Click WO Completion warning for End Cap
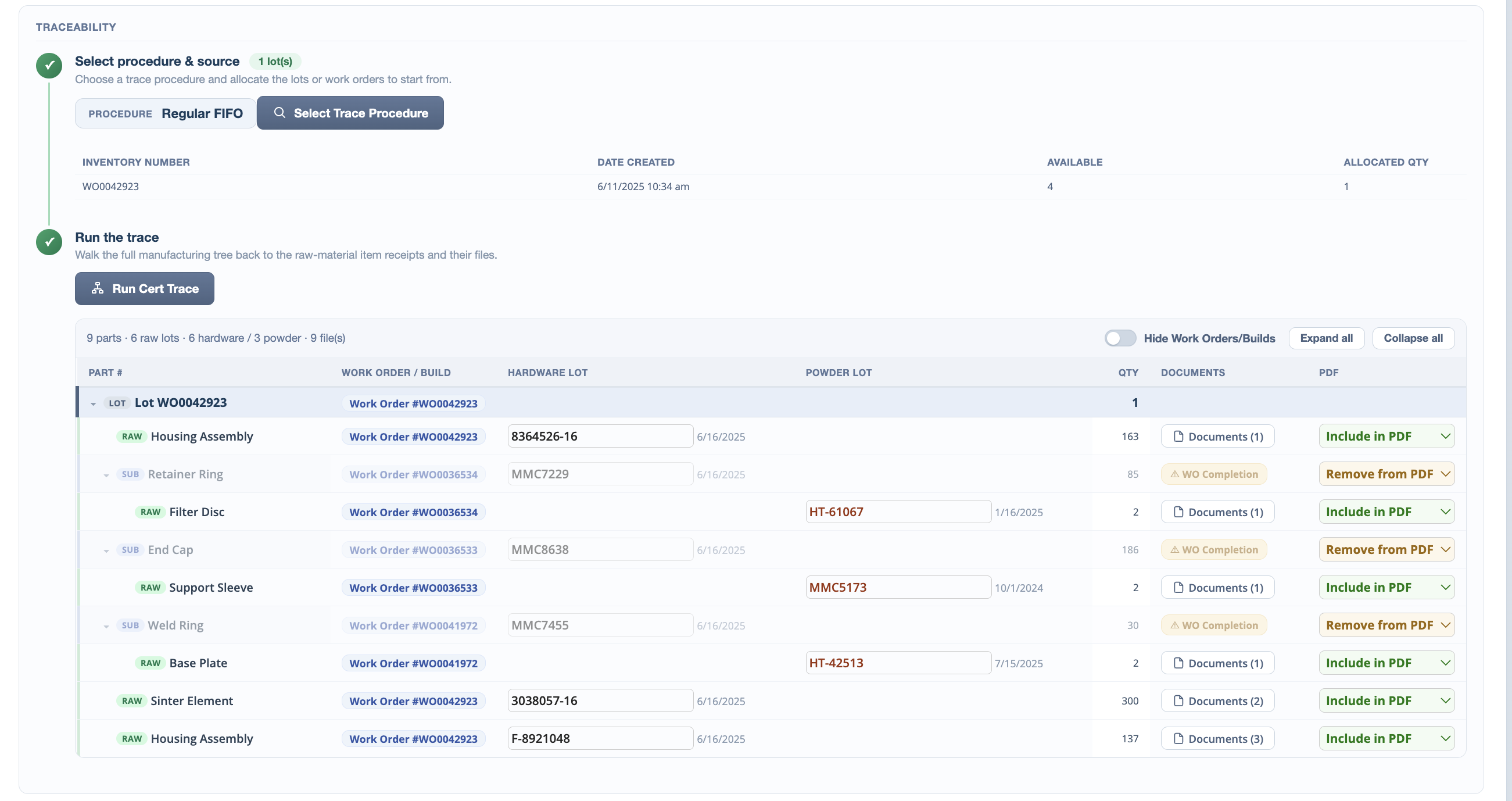This screenshot has height=801, width=1512. point(1214,550)
